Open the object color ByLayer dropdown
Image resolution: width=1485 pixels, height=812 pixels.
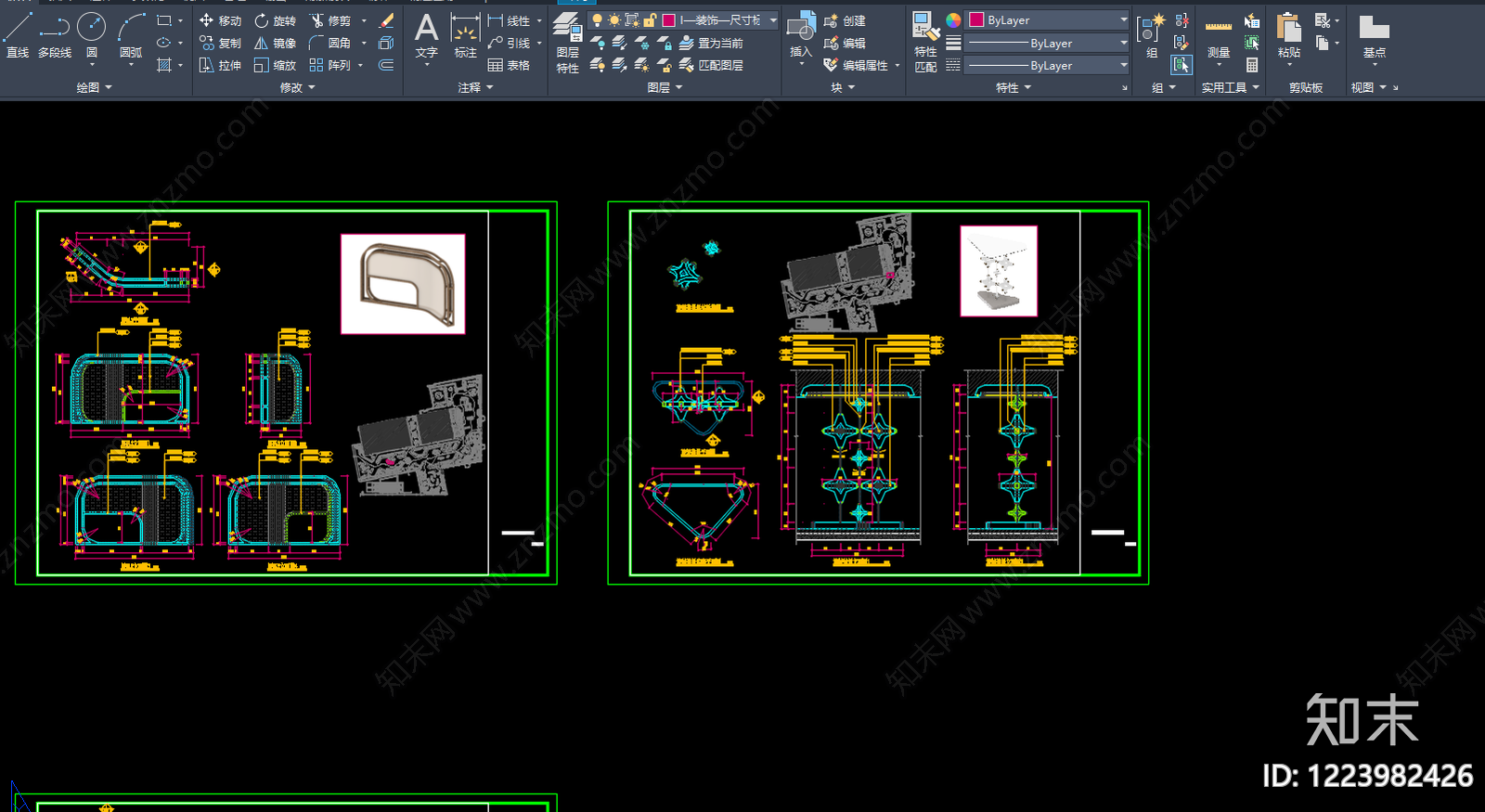(1047, 19)
